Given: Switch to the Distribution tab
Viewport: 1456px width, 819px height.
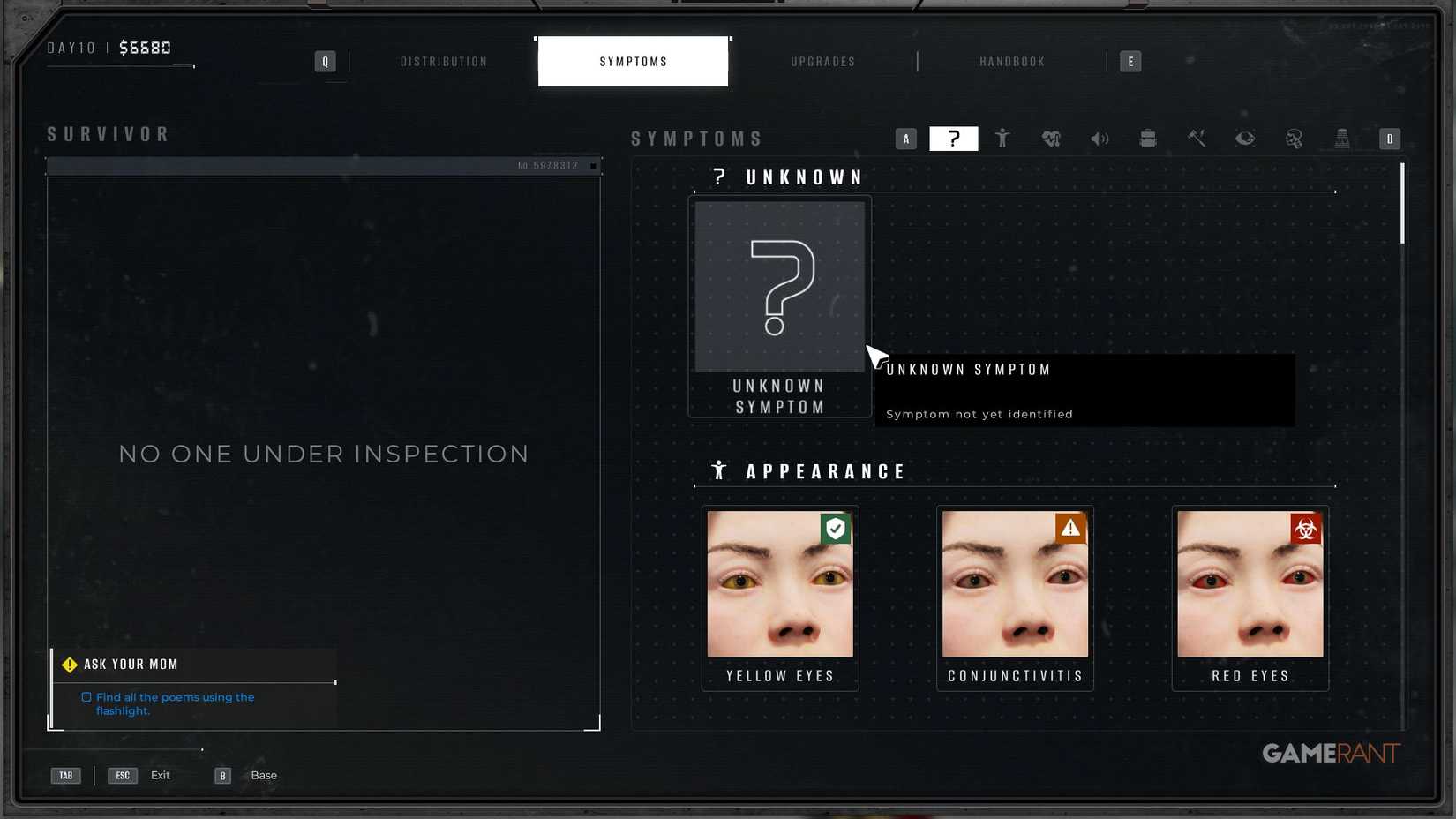Looking at the screenshot, I should point(444,62).
